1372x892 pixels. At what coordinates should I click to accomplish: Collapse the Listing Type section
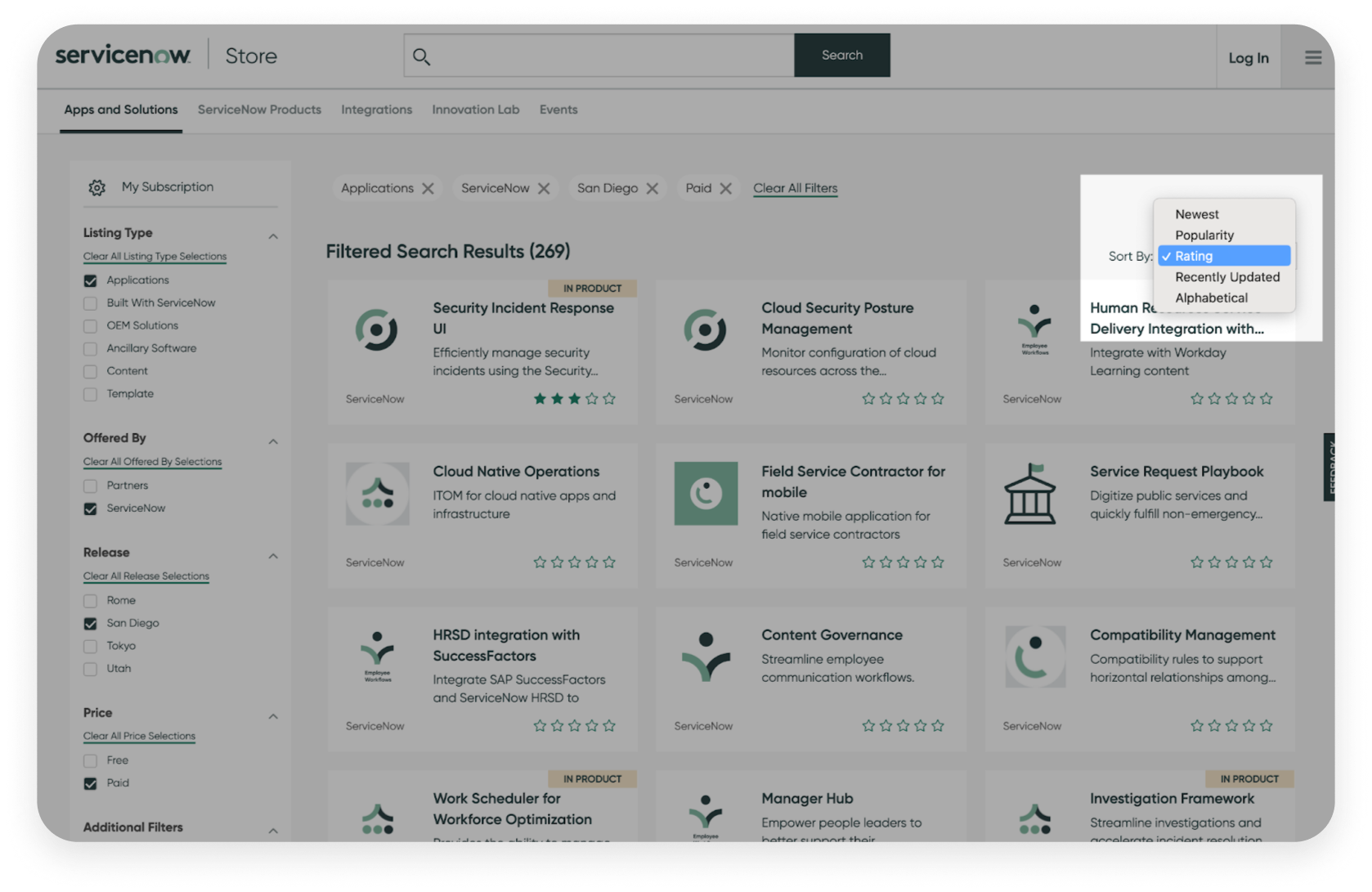pyautogui.click(x=274, y=235)
